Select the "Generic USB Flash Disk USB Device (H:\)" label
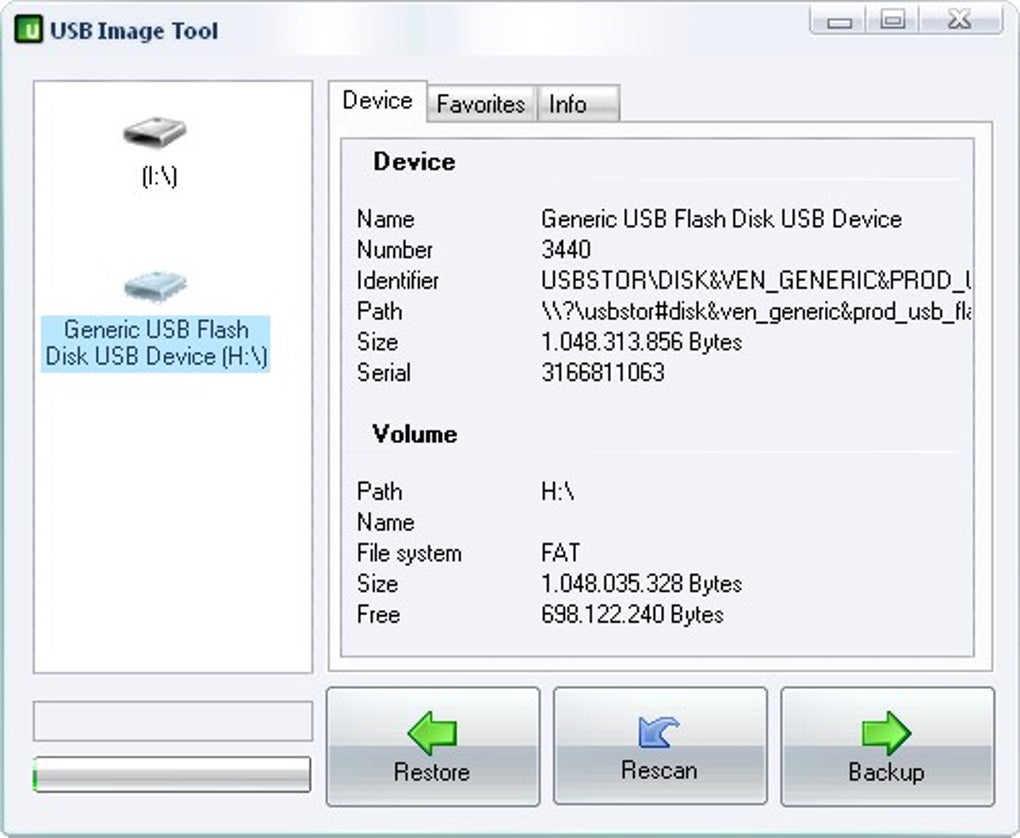This screenshot has width=1020, height=838. (156, 343)
